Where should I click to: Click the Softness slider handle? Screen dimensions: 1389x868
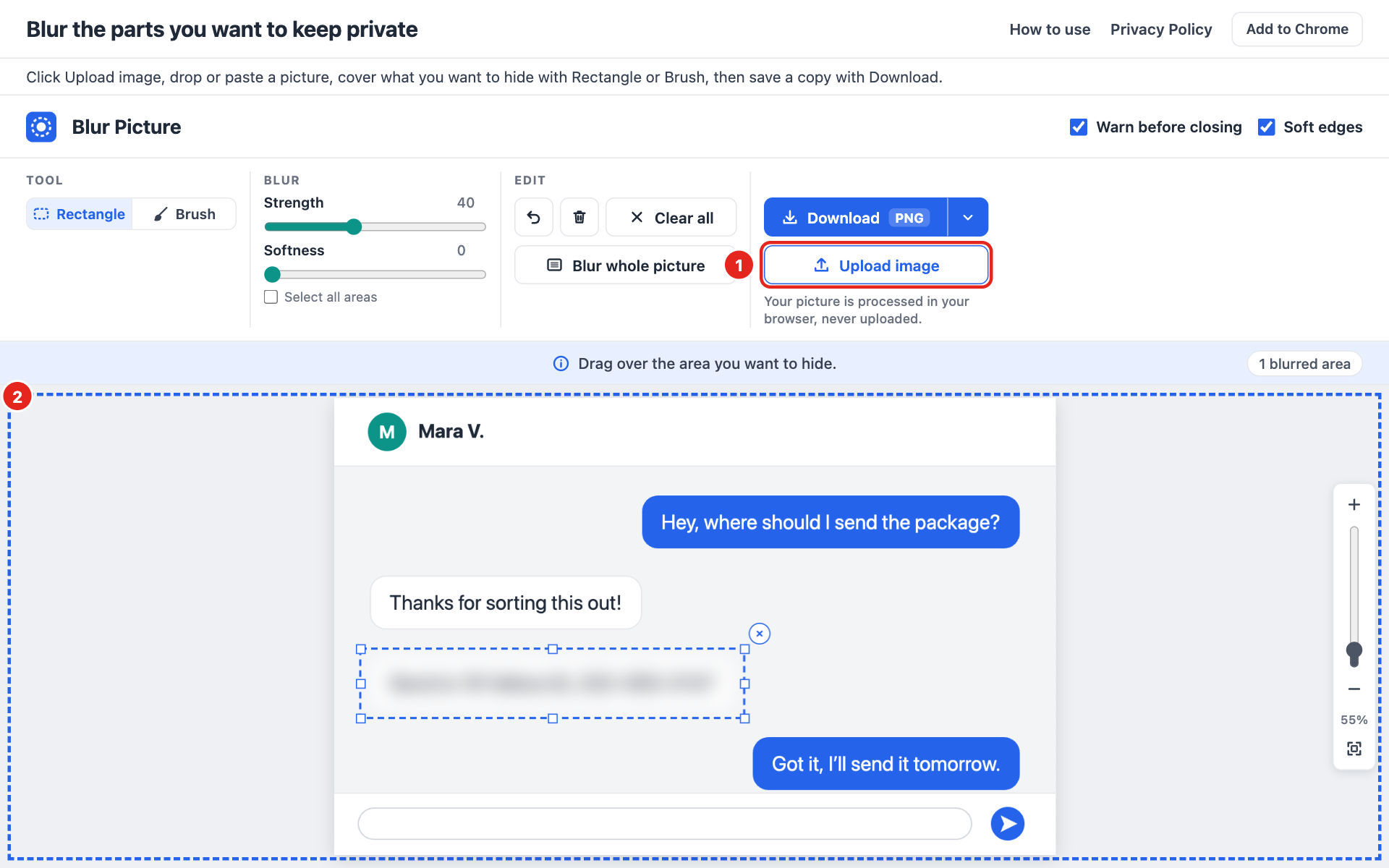(272, 275)
